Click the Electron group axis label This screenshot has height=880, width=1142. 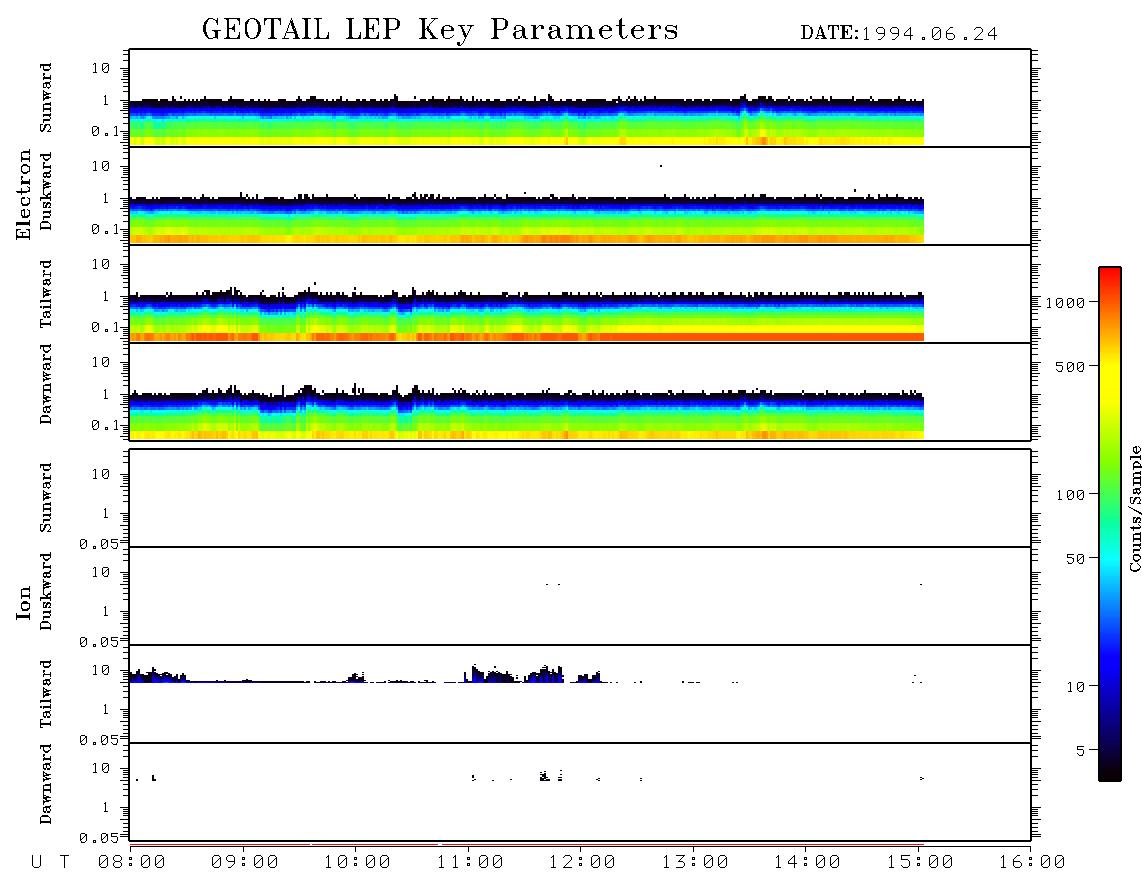[23, 195]
